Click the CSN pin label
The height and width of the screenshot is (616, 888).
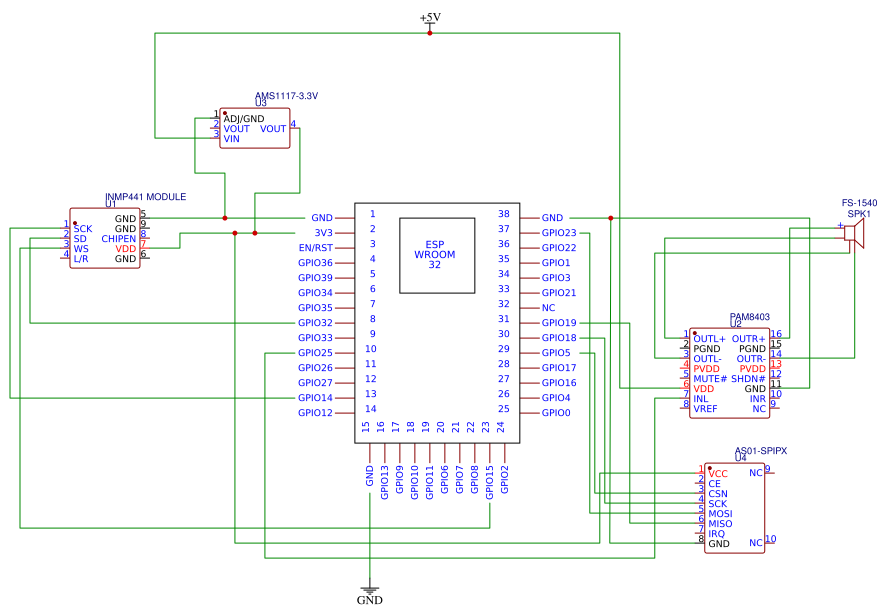tap(718, 494)
